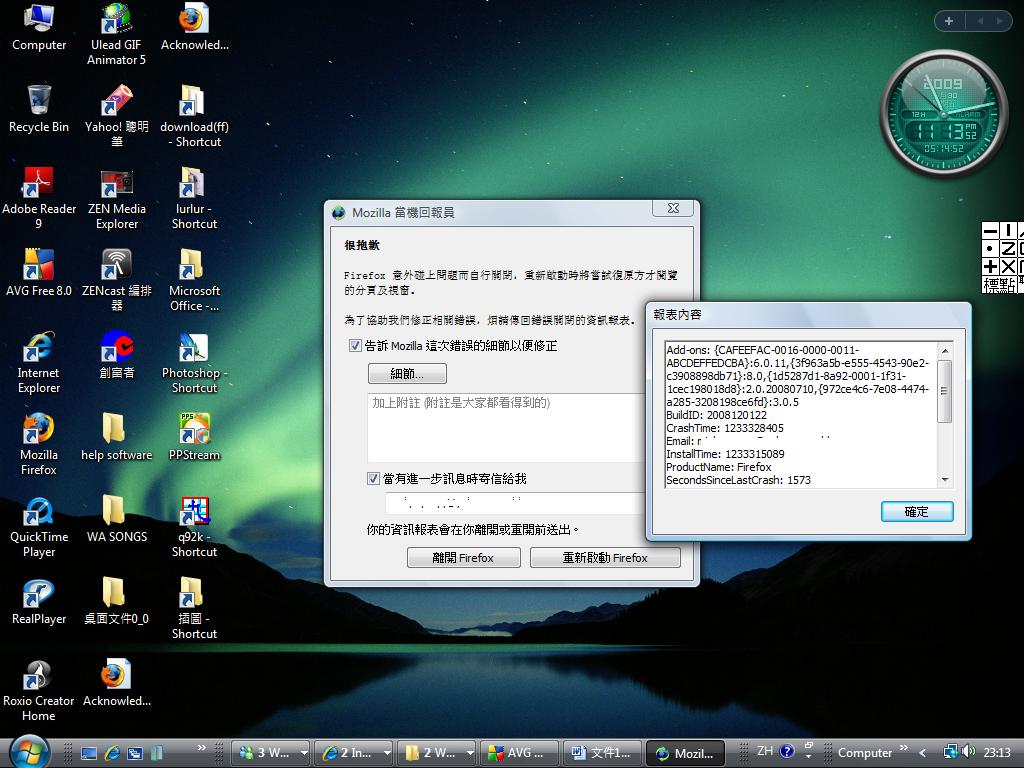
Task: Launch AVG Free 8.0 from desktop
Action: click(39, 273)
